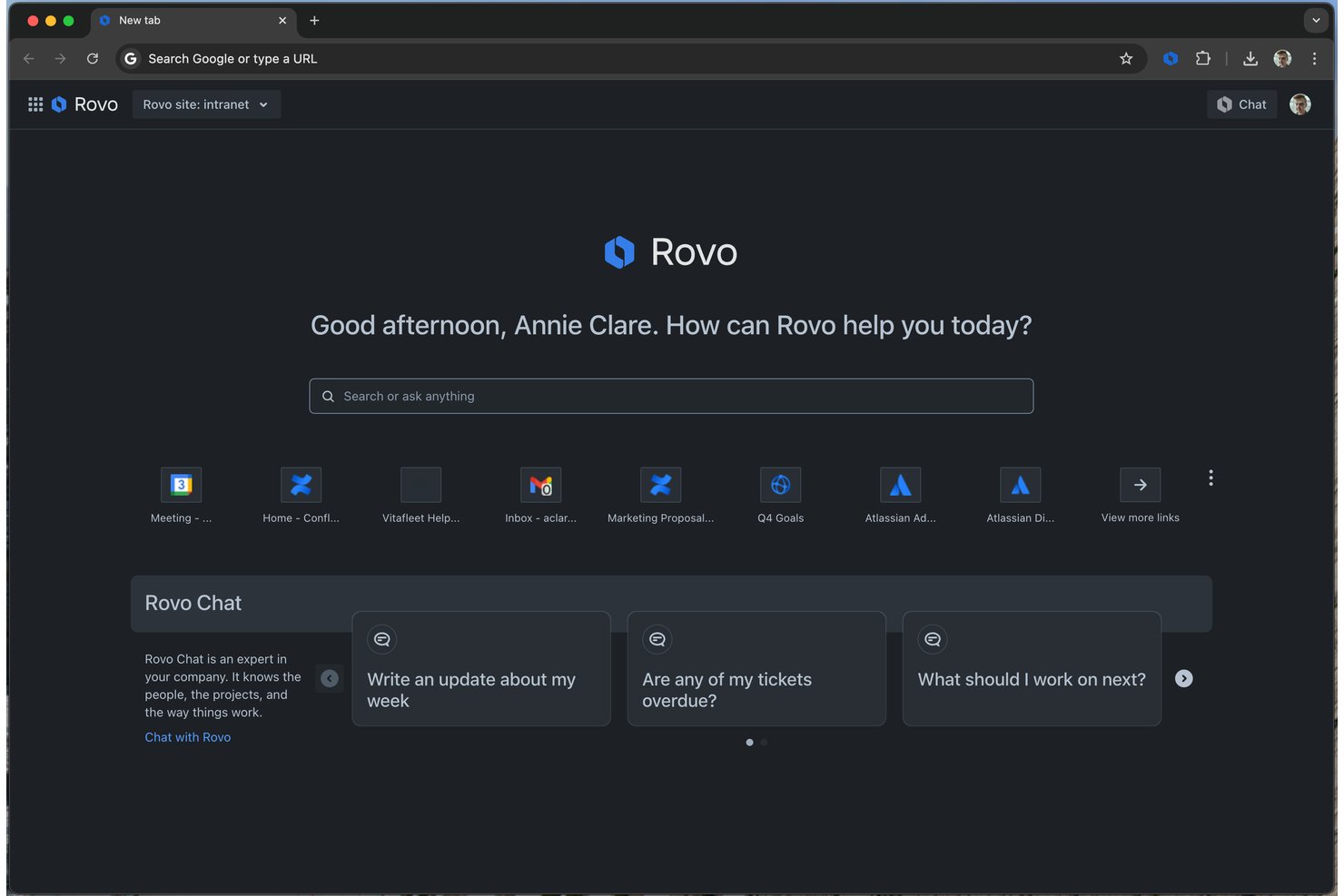Viewport: 1344px width, 896px height.
Task: Open a new tab with the plus button
Action: click(x=314, y=20)
